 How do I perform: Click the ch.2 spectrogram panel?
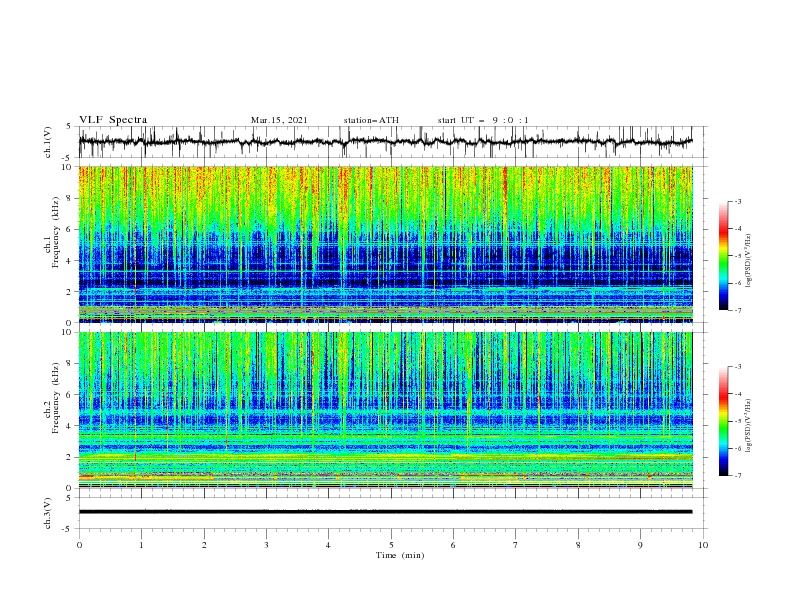[385, 410]
